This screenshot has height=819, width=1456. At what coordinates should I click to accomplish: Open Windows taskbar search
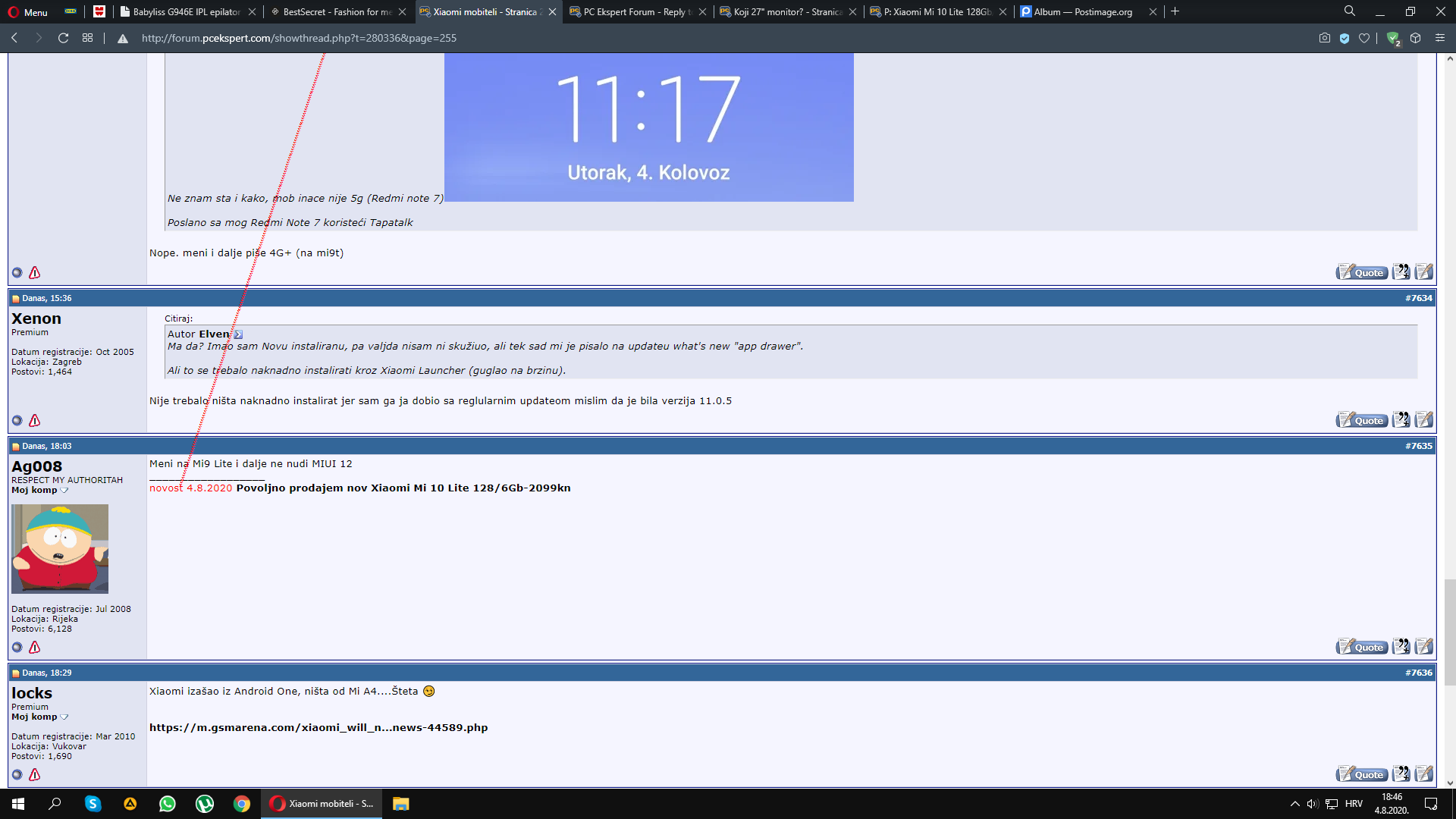[x=55, y=804]
